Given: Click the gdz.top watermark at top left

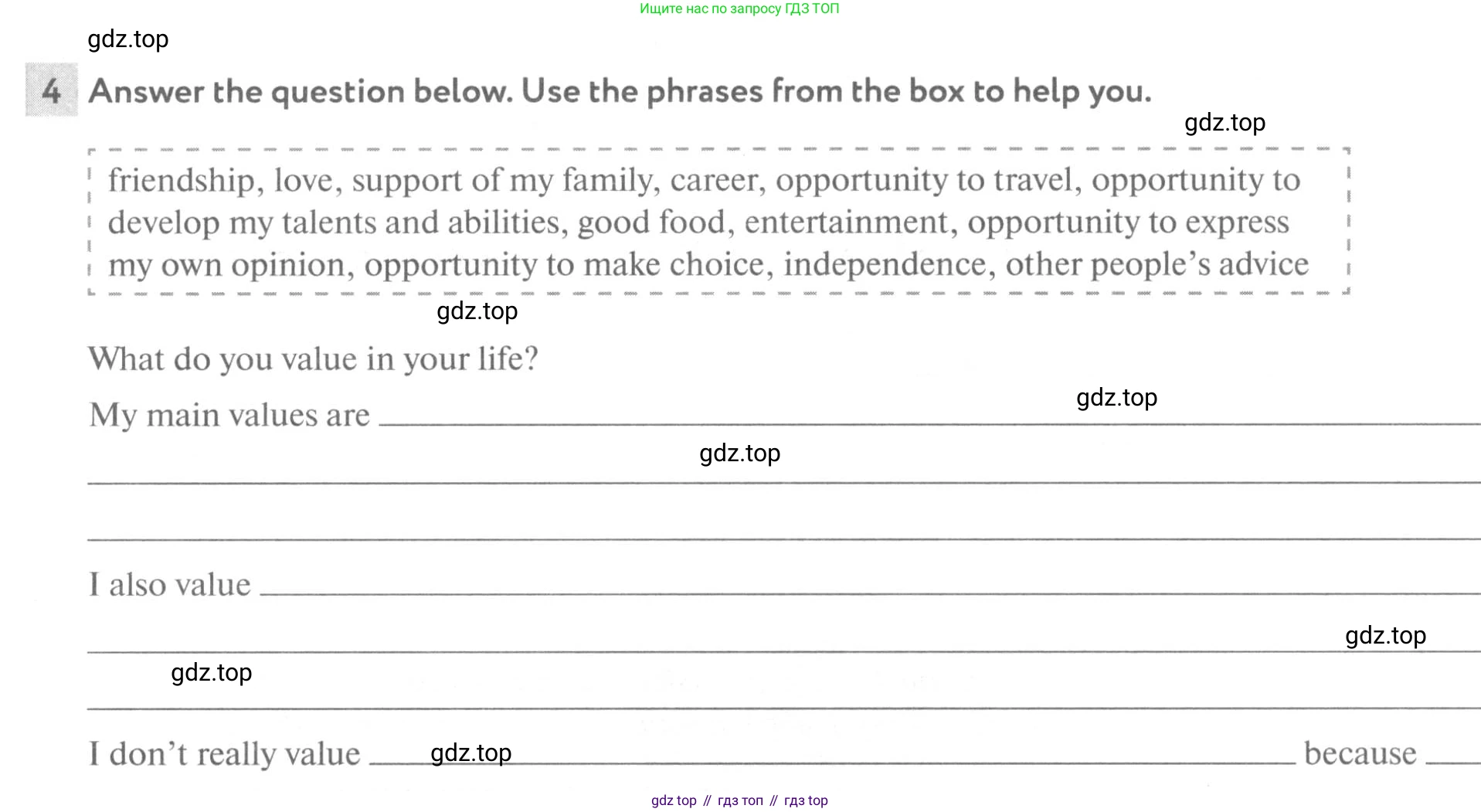Looking at the screenshot, I should pyautogui.click(x=128, y=39).
